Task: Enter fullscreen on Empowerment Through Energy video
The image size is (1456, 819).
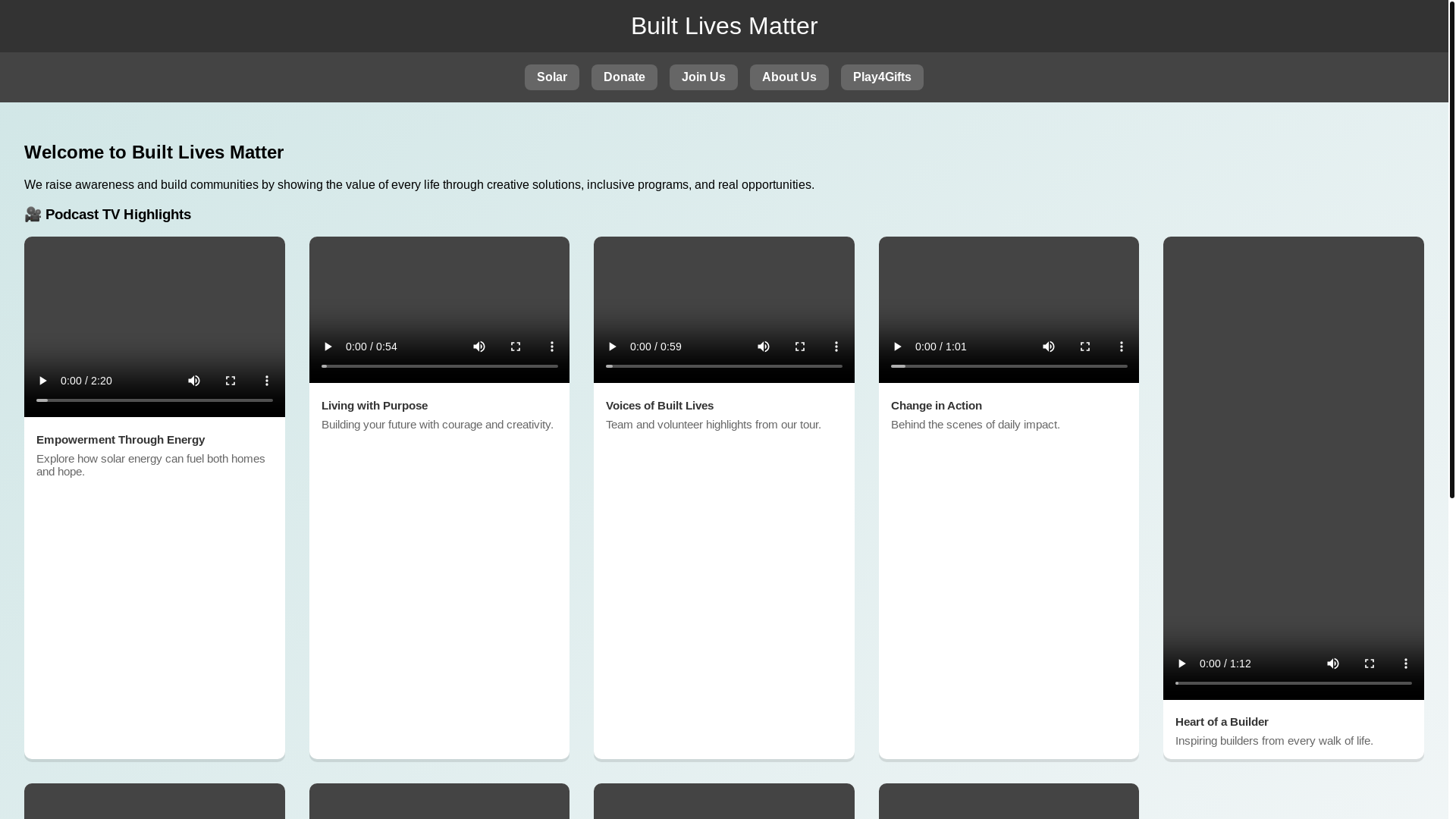Action: pyautogui.click(x=231, y=381)
